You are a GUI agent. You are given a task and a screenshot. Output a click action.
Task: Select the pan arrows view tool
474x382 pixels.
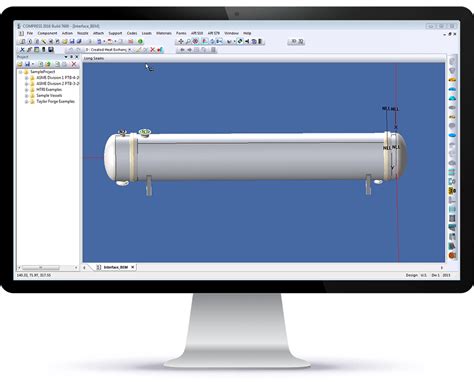coord(181,41)
